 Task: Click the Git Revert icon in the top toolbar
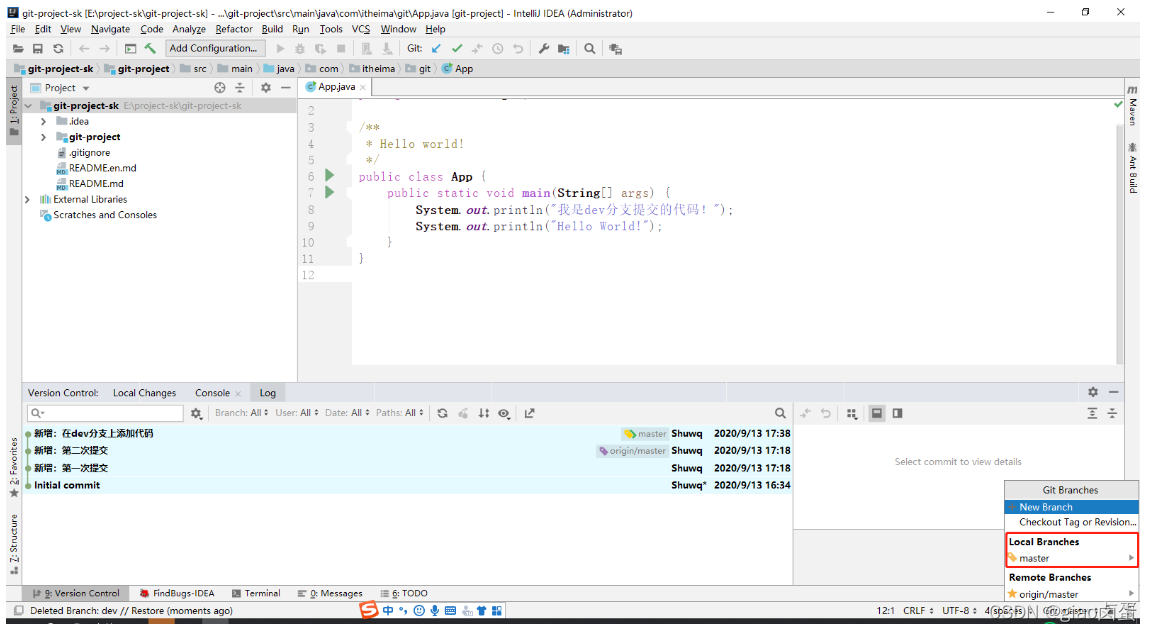(518, 49)
